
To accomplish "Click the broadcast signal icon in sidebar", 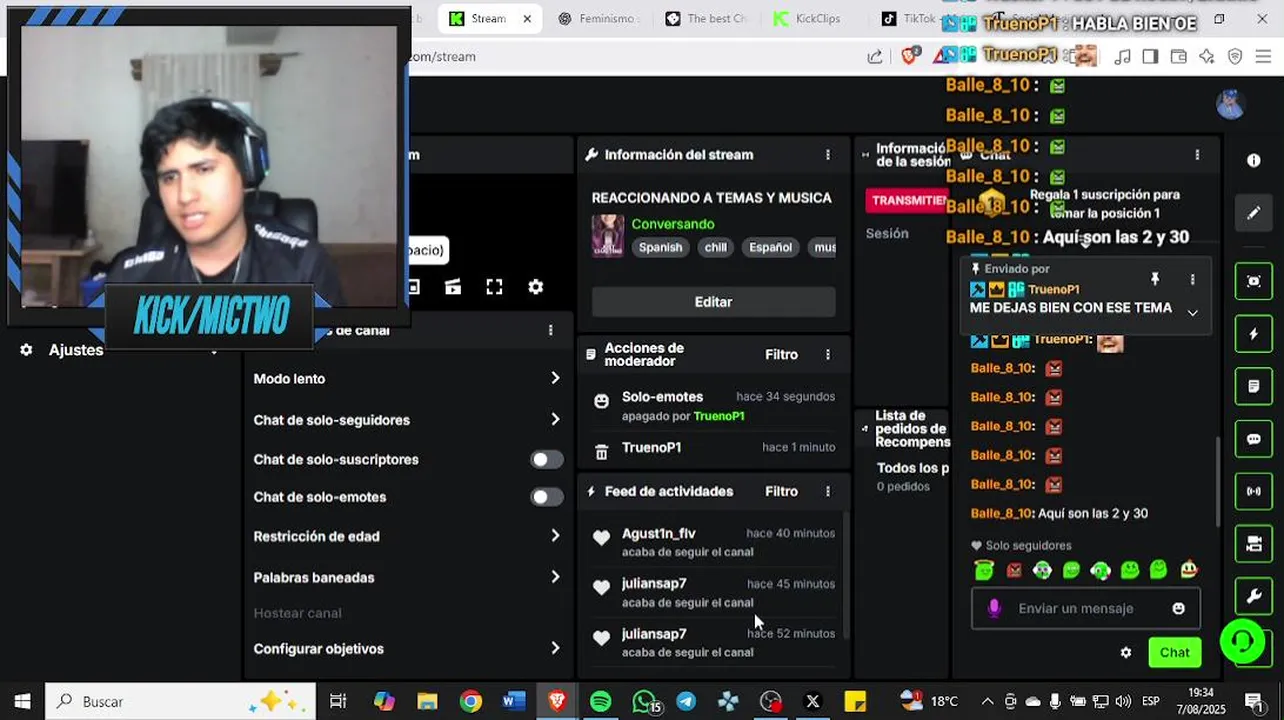I will [1253, 491].
